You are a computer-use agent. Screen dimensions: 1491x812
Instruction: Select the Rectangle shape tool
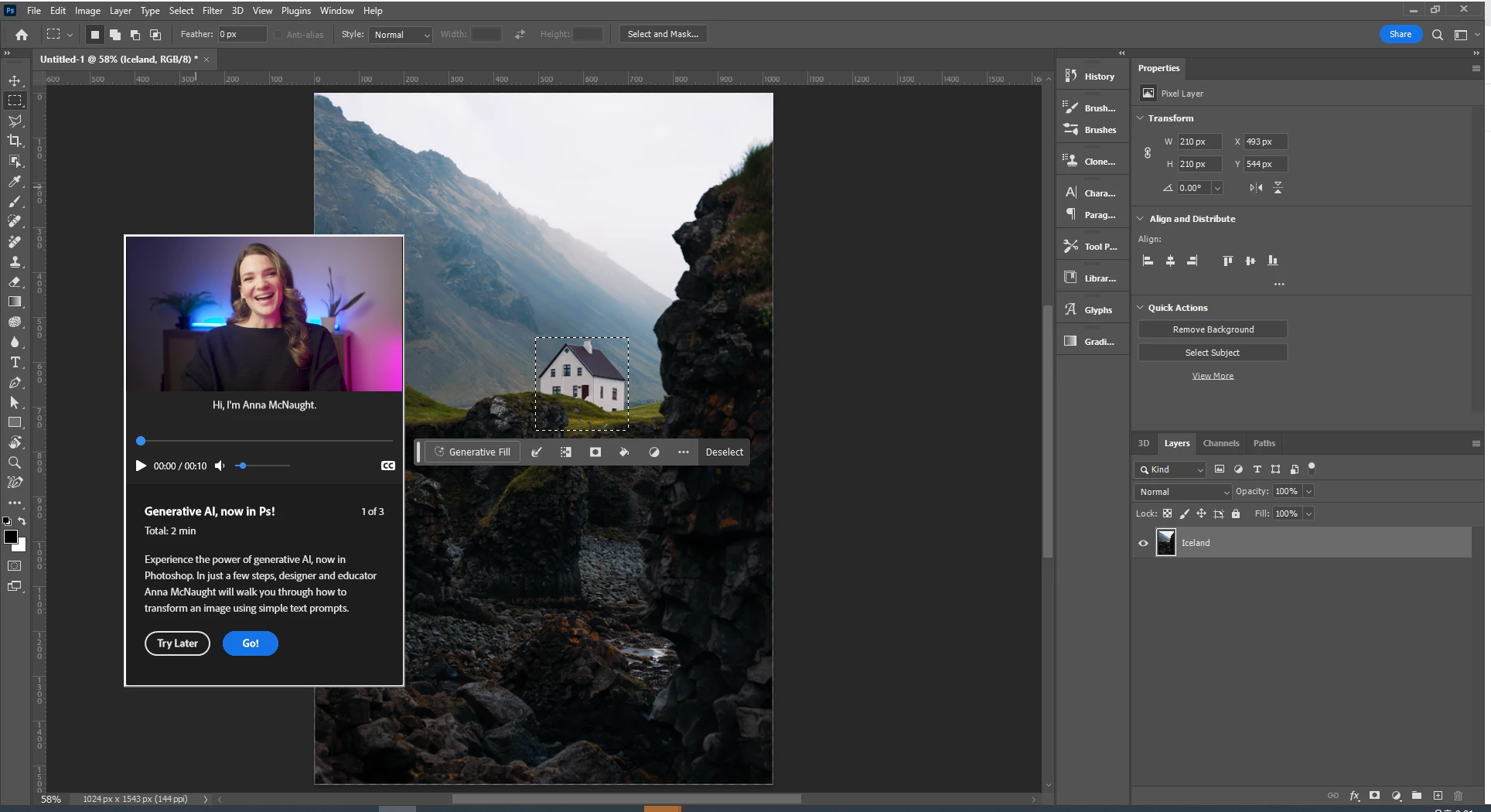coord(15,422)
